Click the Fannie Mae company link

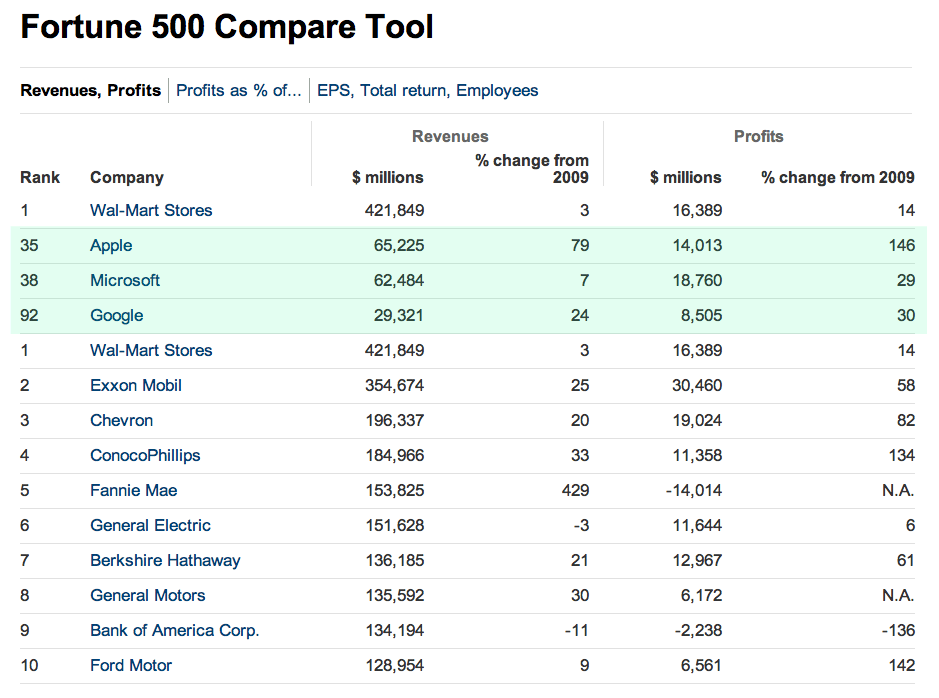134,490
